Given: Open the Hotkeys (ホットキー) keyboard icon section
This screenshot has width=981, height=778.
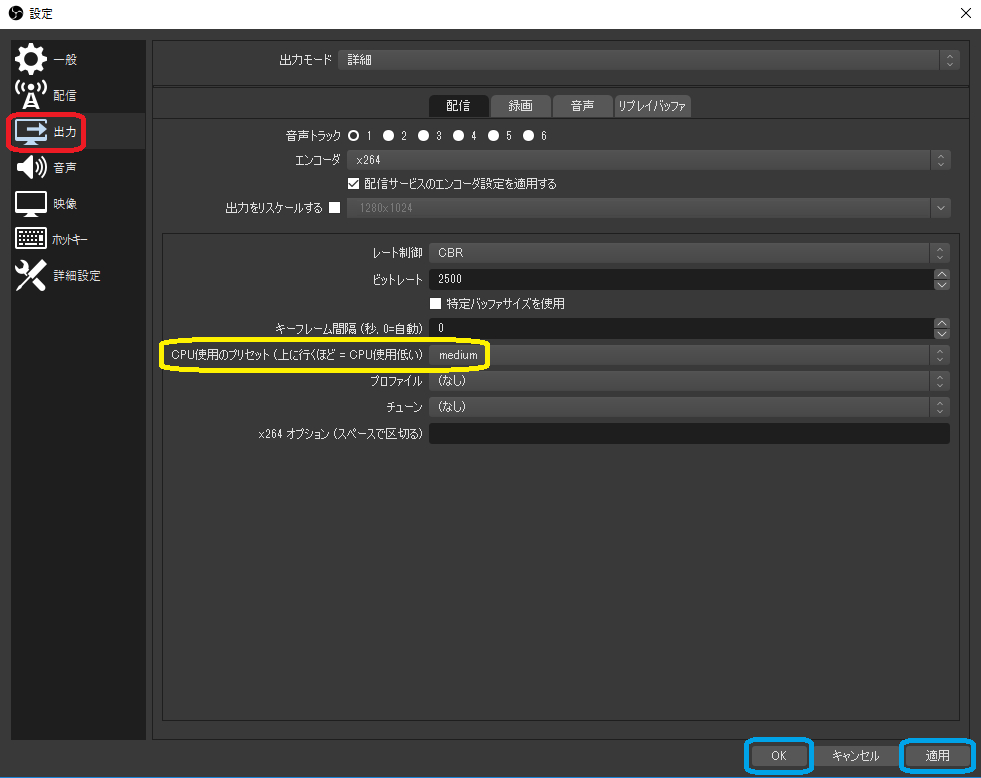Looking at the screenshot, I should tap(31, 240).
